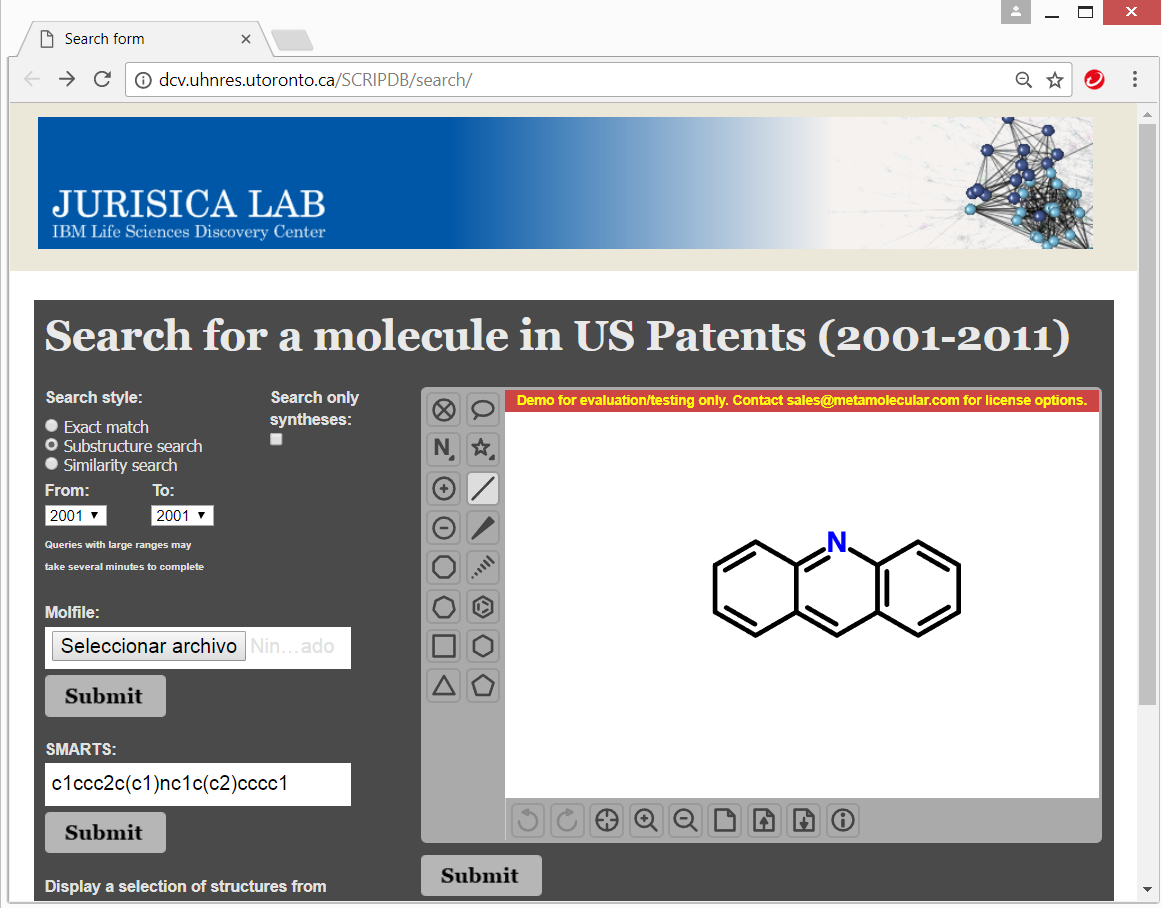Zoom in on the molecule canvas
This screenshot has width=1162, height=908.
tap(646, 821)
